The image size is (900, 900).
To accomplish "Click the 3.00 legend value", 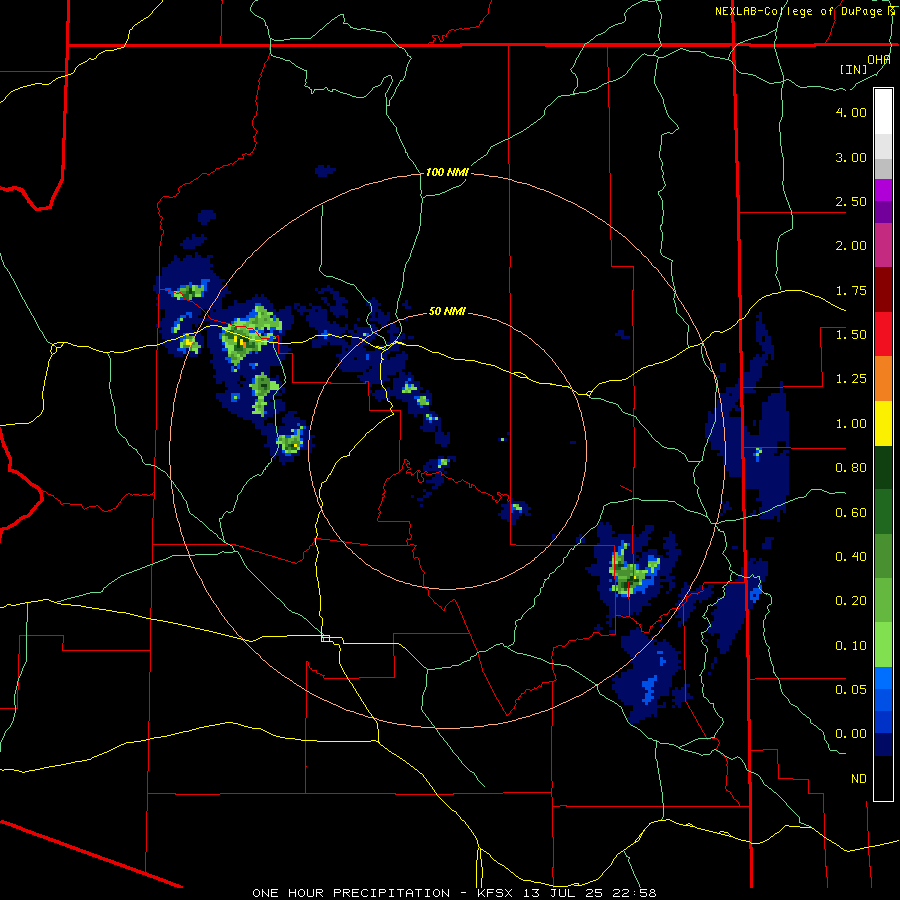I will click(x=851, y=157).
